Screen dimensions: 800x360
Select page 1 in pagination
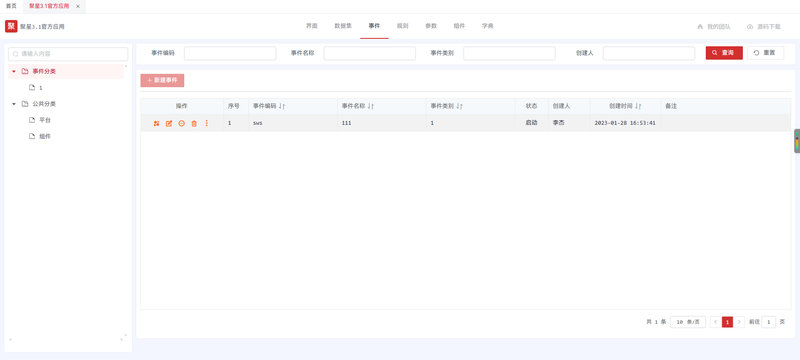click(x=728, y=322)
